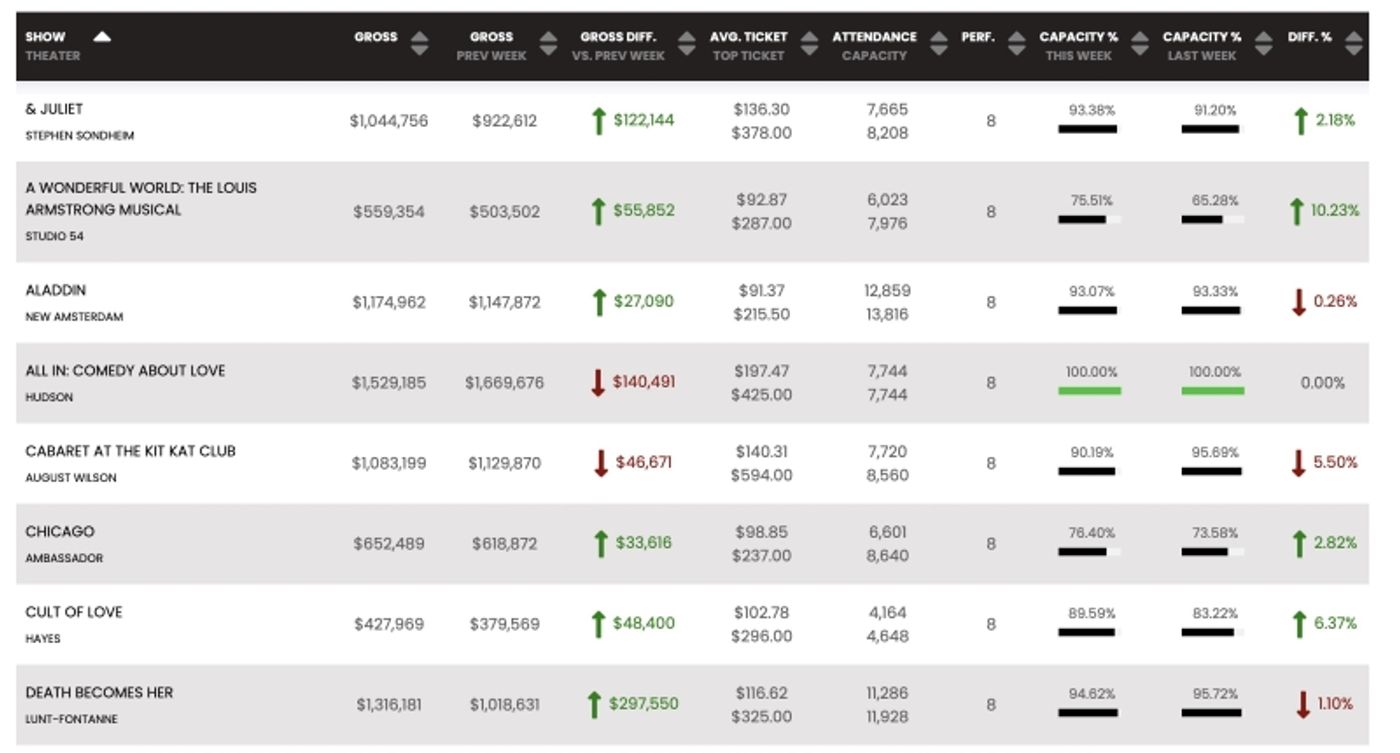Click sort arrows for Gross Diff. column
The height and width of the screenshot is (753, 1400).
pyautogui.click(x=686, y=45)
